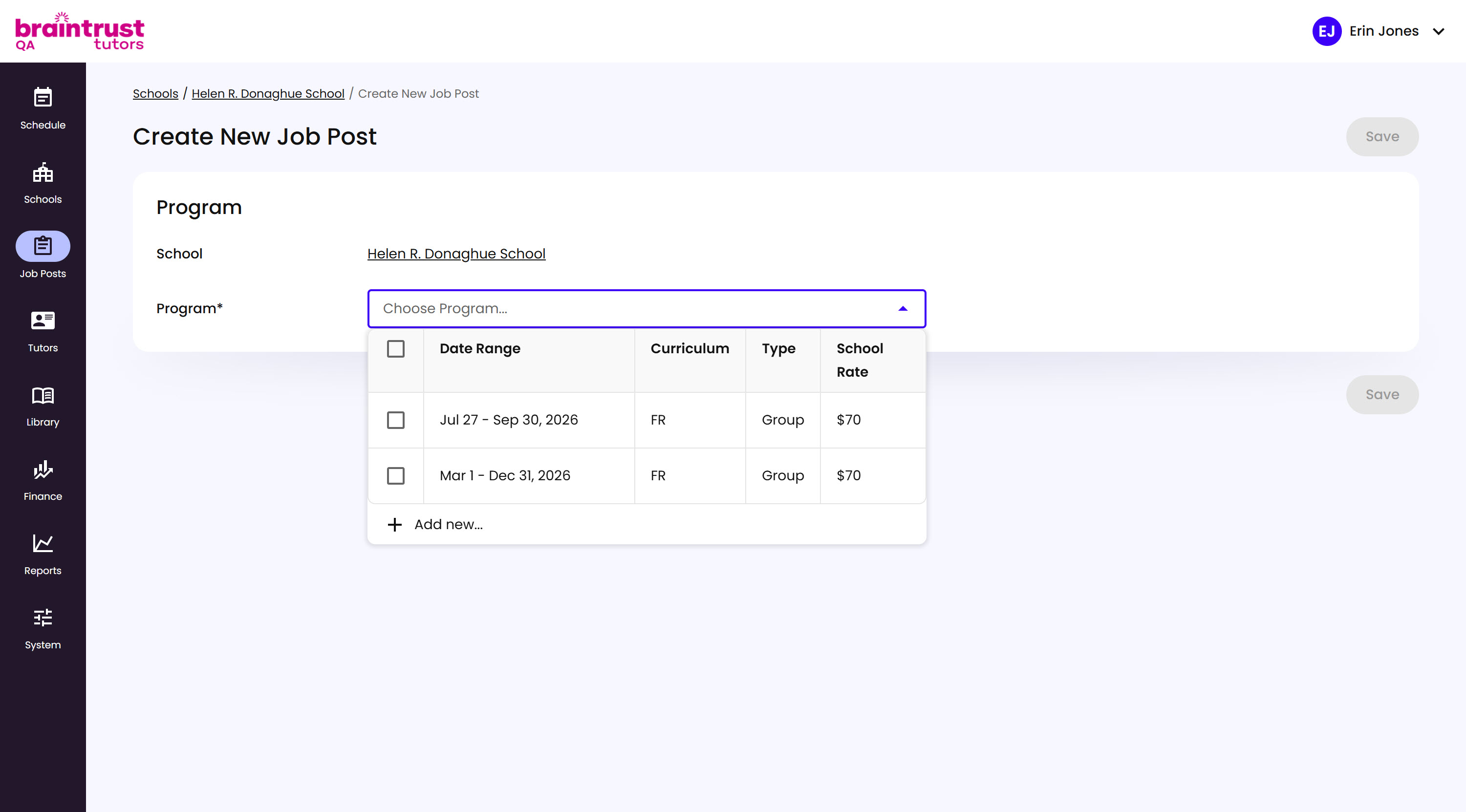The image size is (1466, 812).
Task: Select the Job Posts clipboard icon
Action: click(43, 246)
